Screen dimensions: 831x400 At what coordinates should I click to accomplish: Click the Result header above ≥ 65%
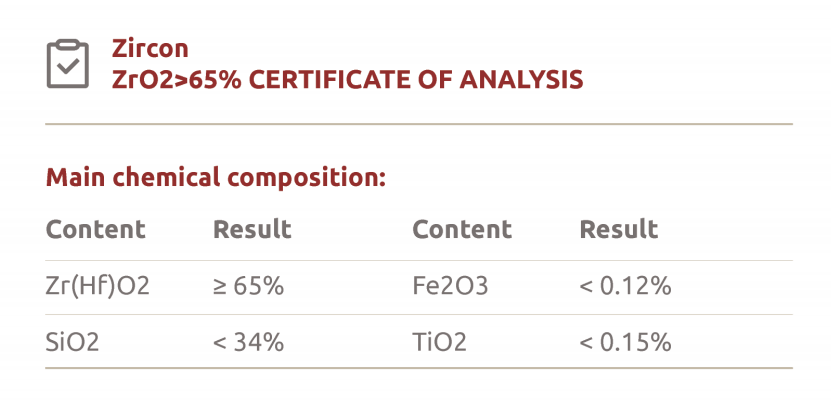point(252,228)
